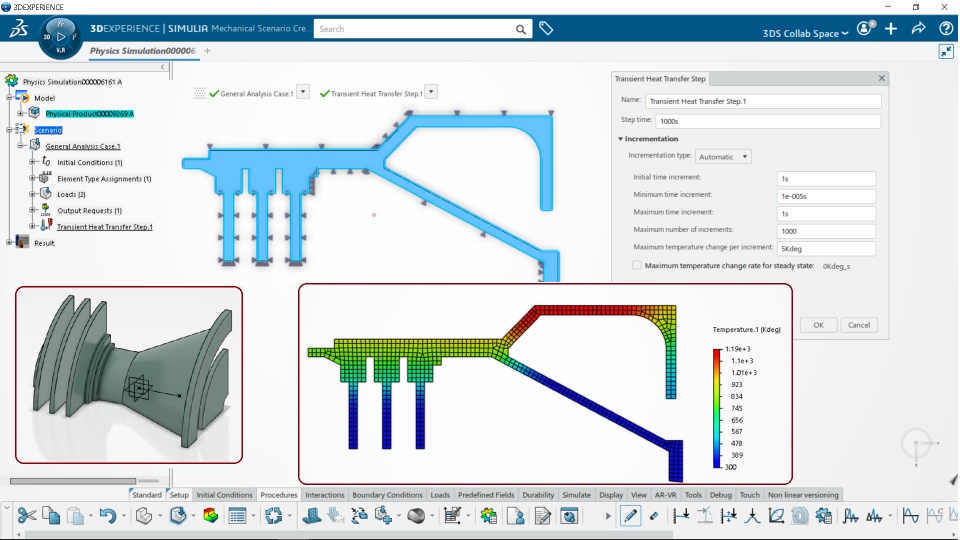
Task: Switch to the Setup tab
Action: click(179, 495)
